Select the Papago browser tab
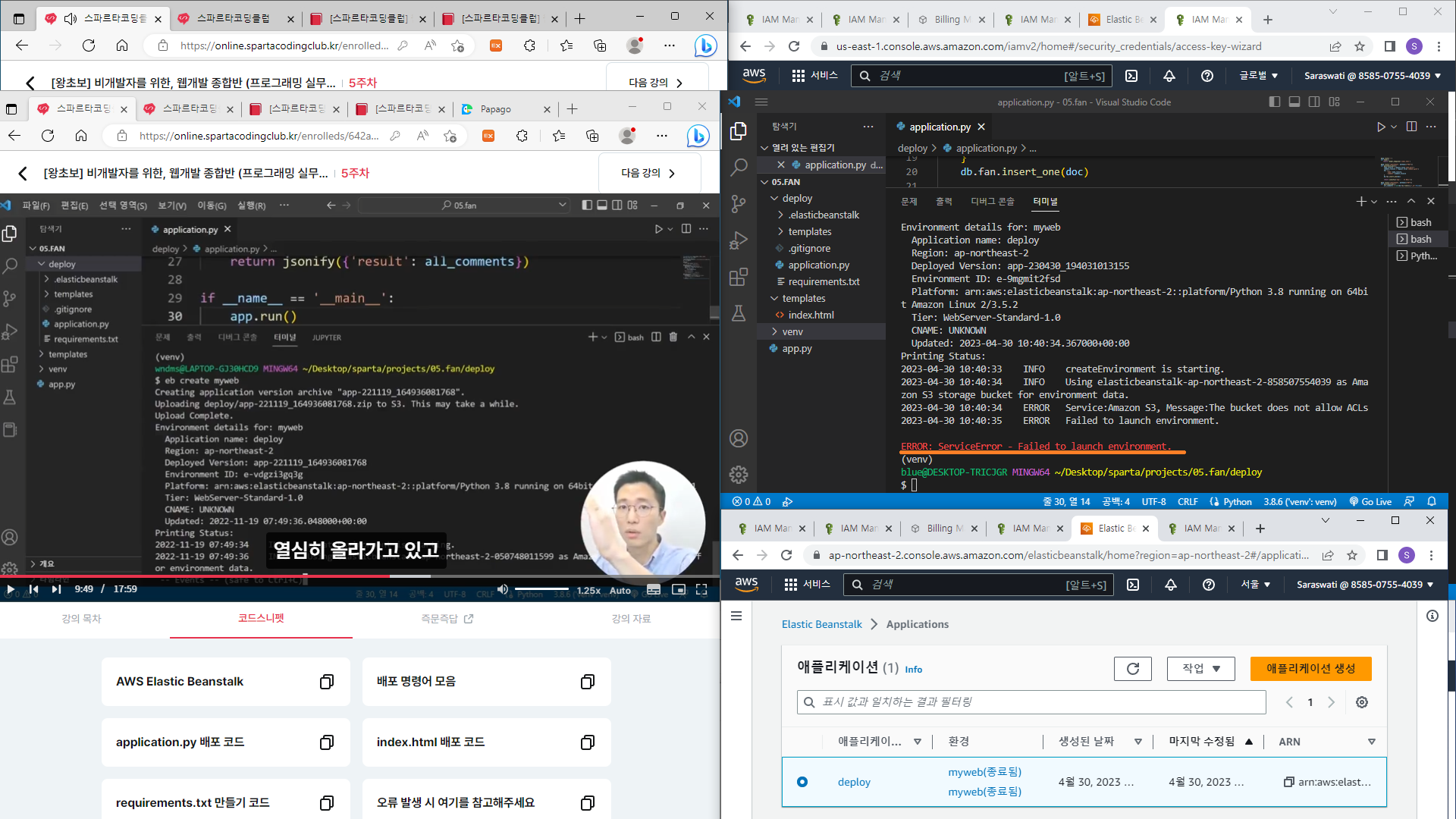The image size is (1456, 819). click(x=506, y=109)
